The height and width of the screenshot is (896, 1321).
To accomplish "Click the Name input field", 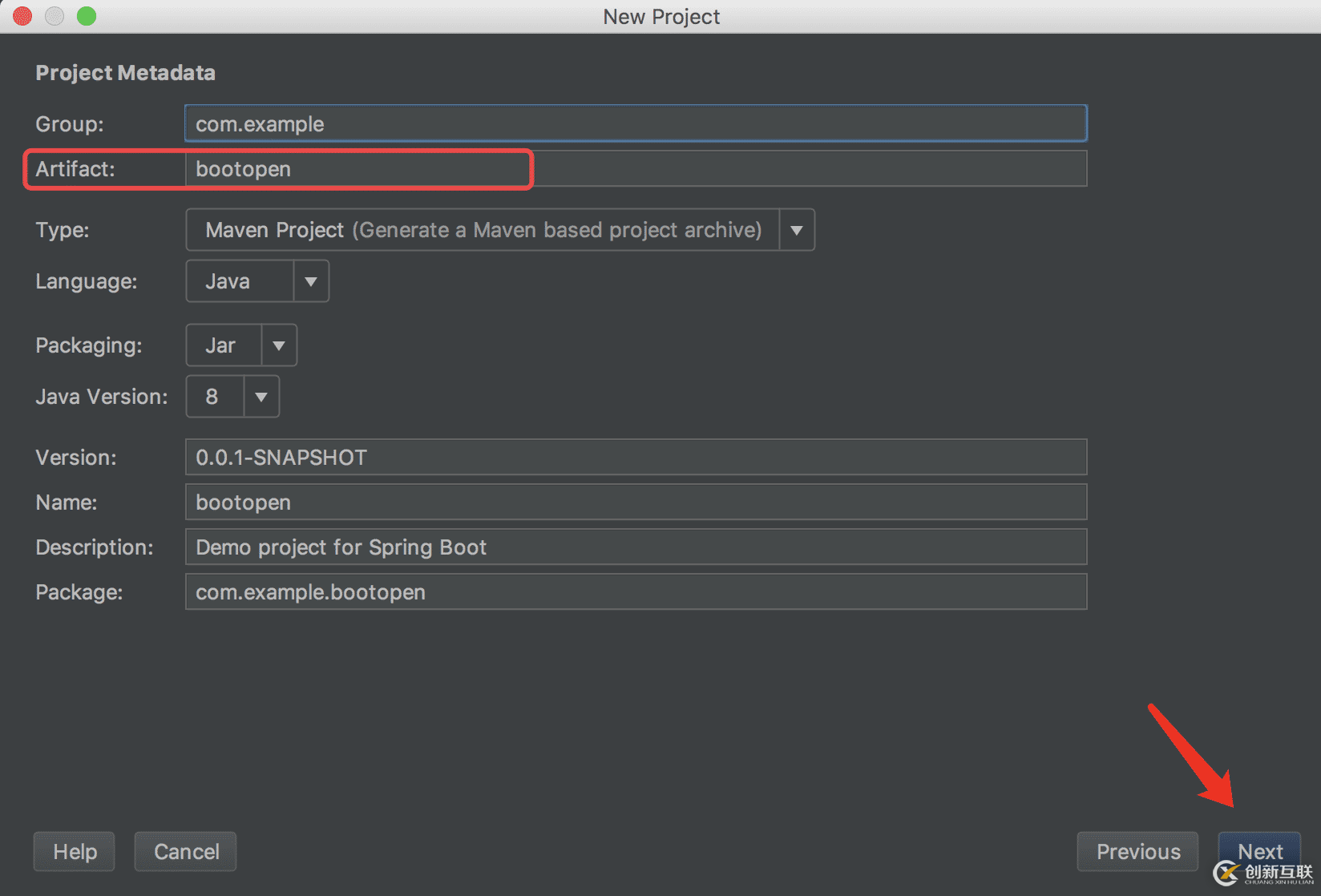I will click(x=636, y=502).
